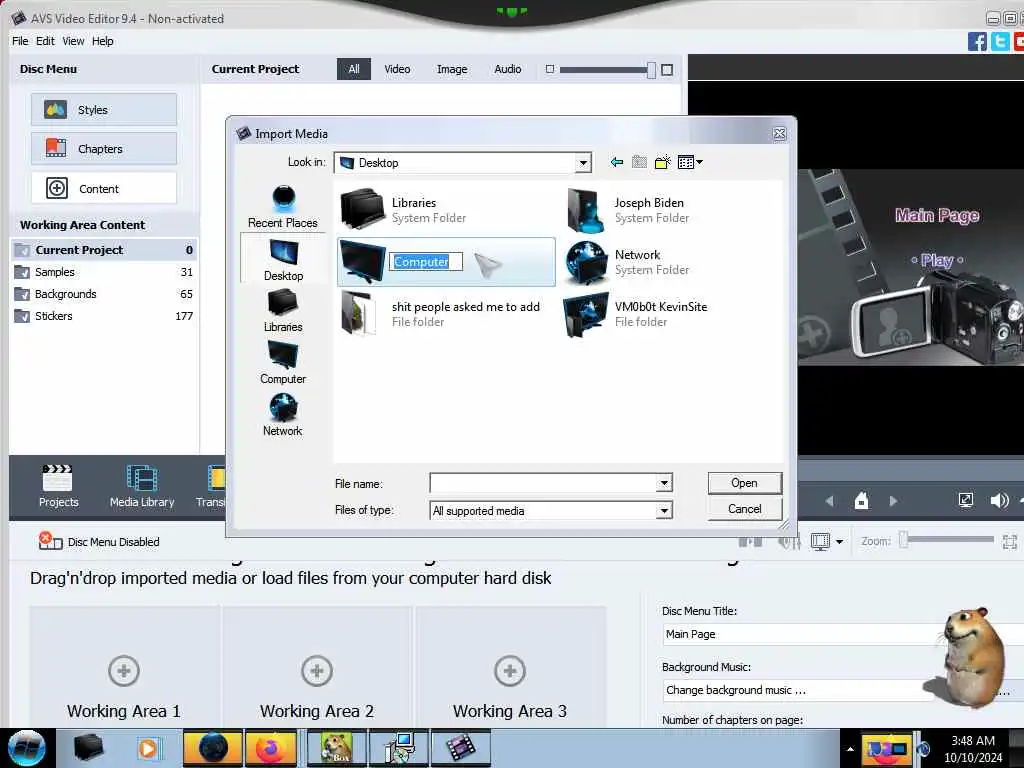Click the Open button
Screen dimensions: 1024x768
(x=744, y=483)
